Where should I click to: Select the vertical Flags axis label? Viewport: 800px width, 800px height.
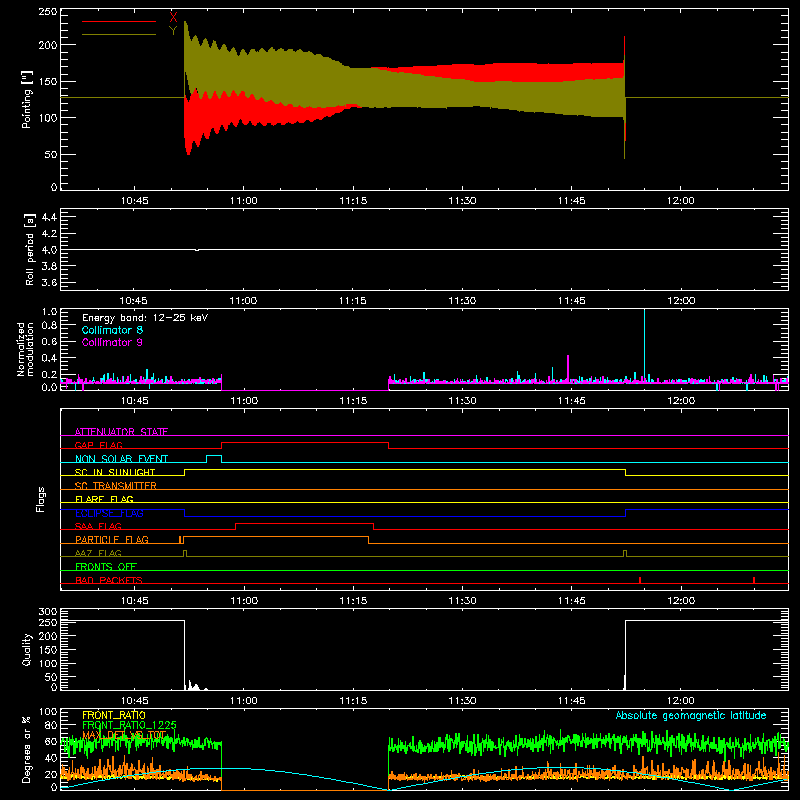coord(41,499)
